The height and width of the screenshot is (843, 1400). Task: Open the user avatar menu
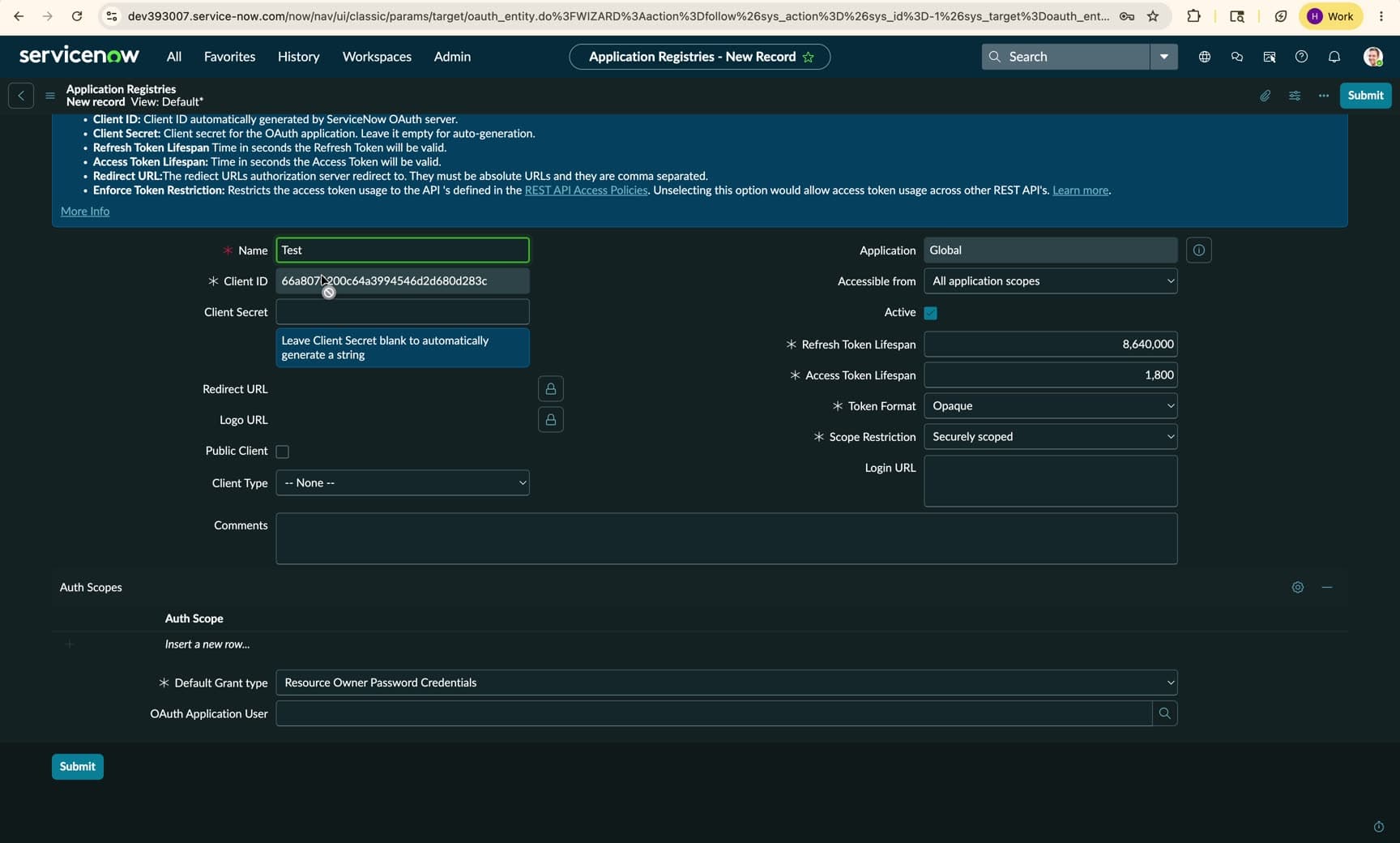pos(1372,57)
